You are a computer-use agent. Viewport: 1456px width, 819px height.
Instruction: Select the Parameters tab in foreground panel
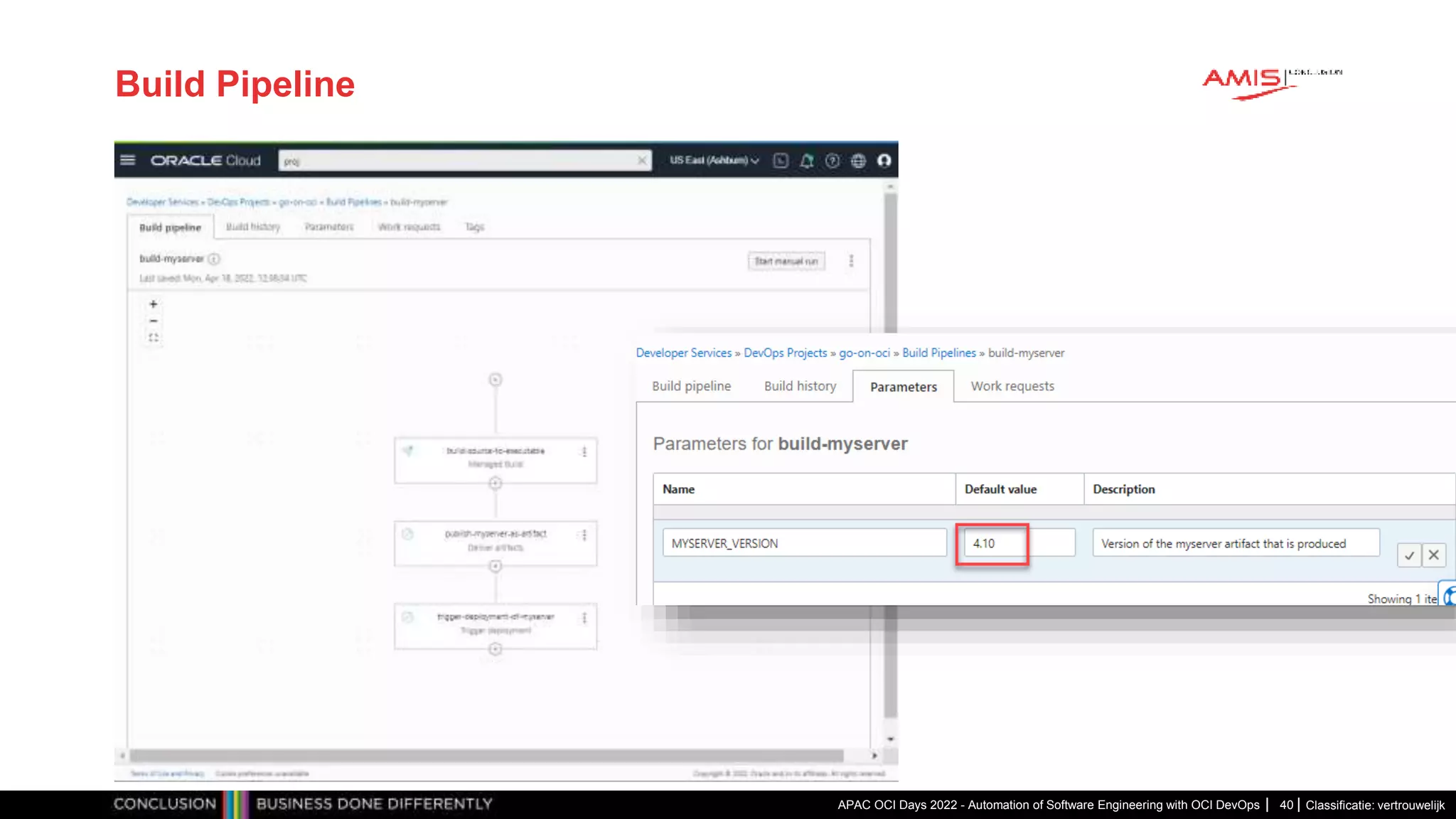click(904, 387)
